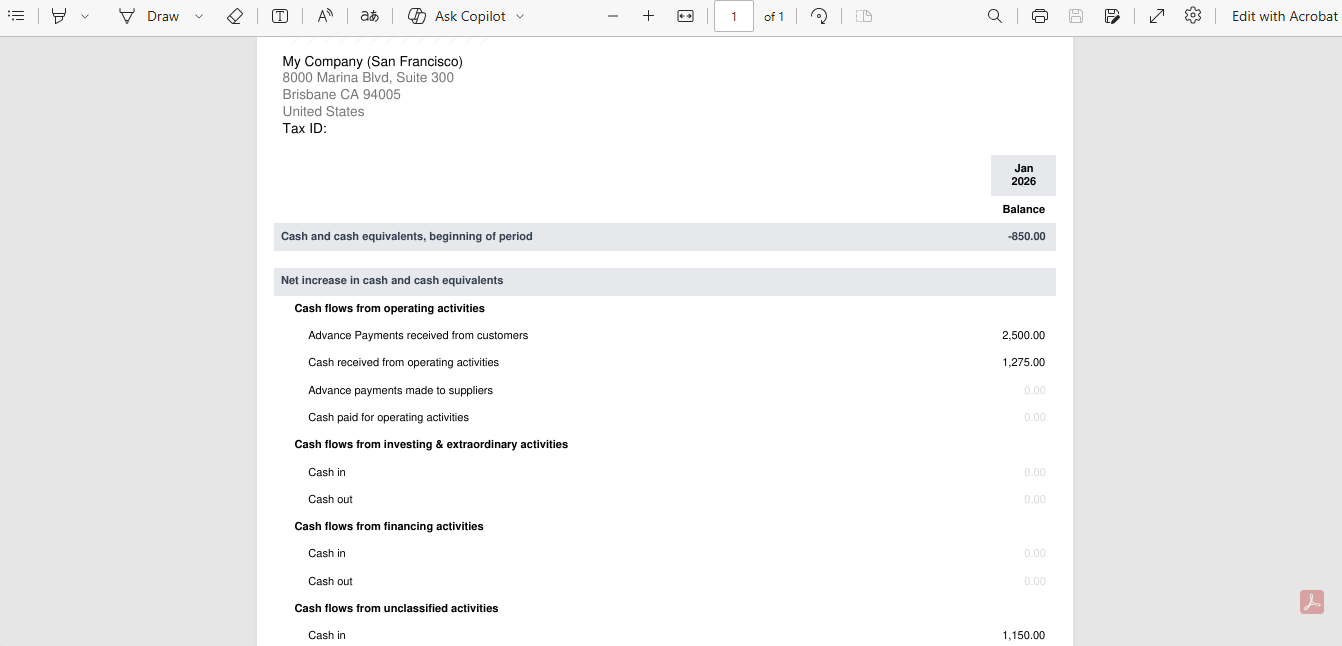This screenshot has width=1342, height=646.
Task: Click the Translate icon
Action: (x=370, y=16)
